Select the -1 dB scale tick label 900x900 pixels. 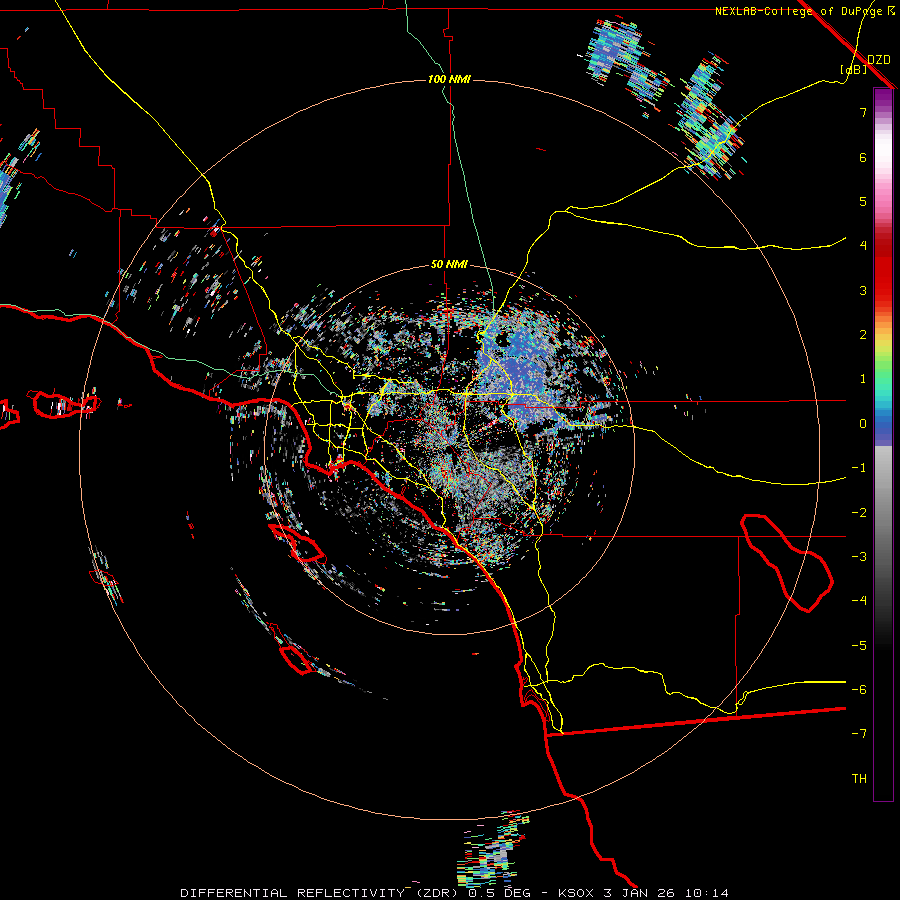[859, 468]
